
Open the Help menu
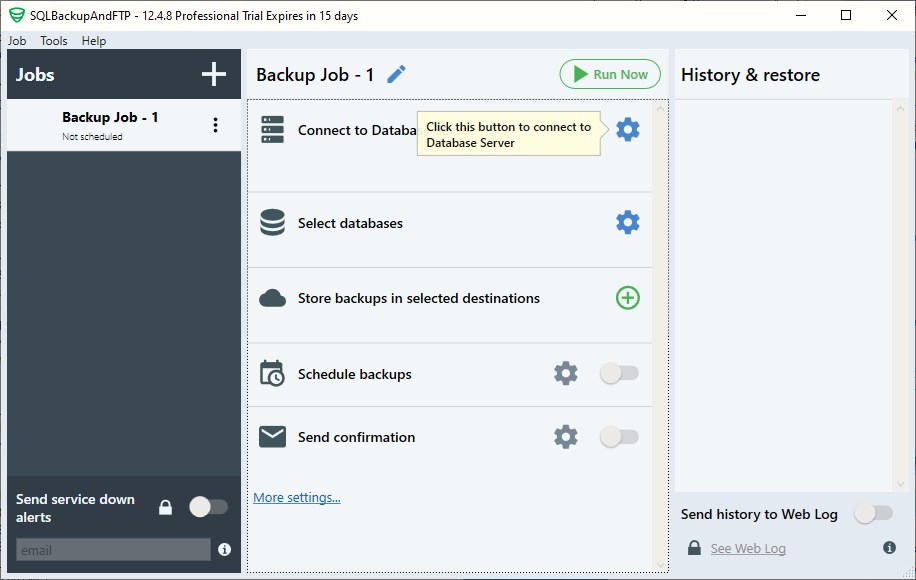[93, 41]
